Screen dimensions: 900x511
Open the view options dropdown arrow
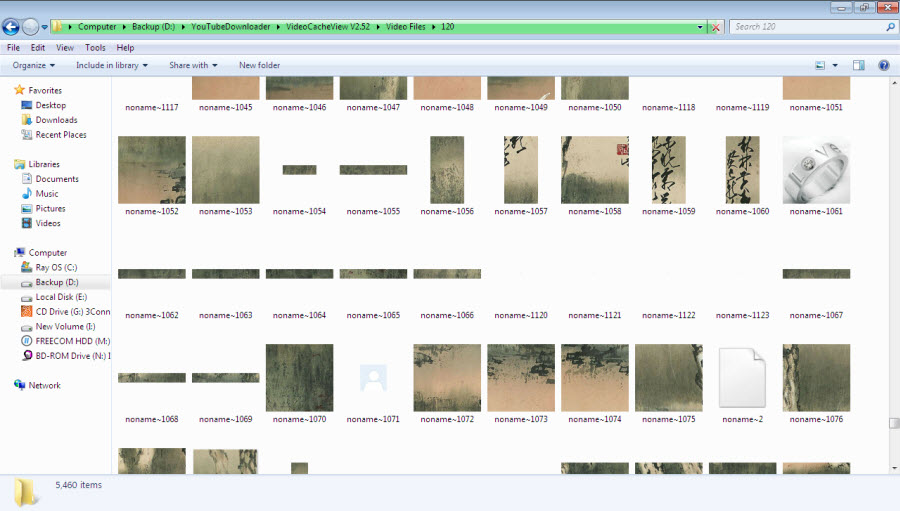[x=835, y=65]
